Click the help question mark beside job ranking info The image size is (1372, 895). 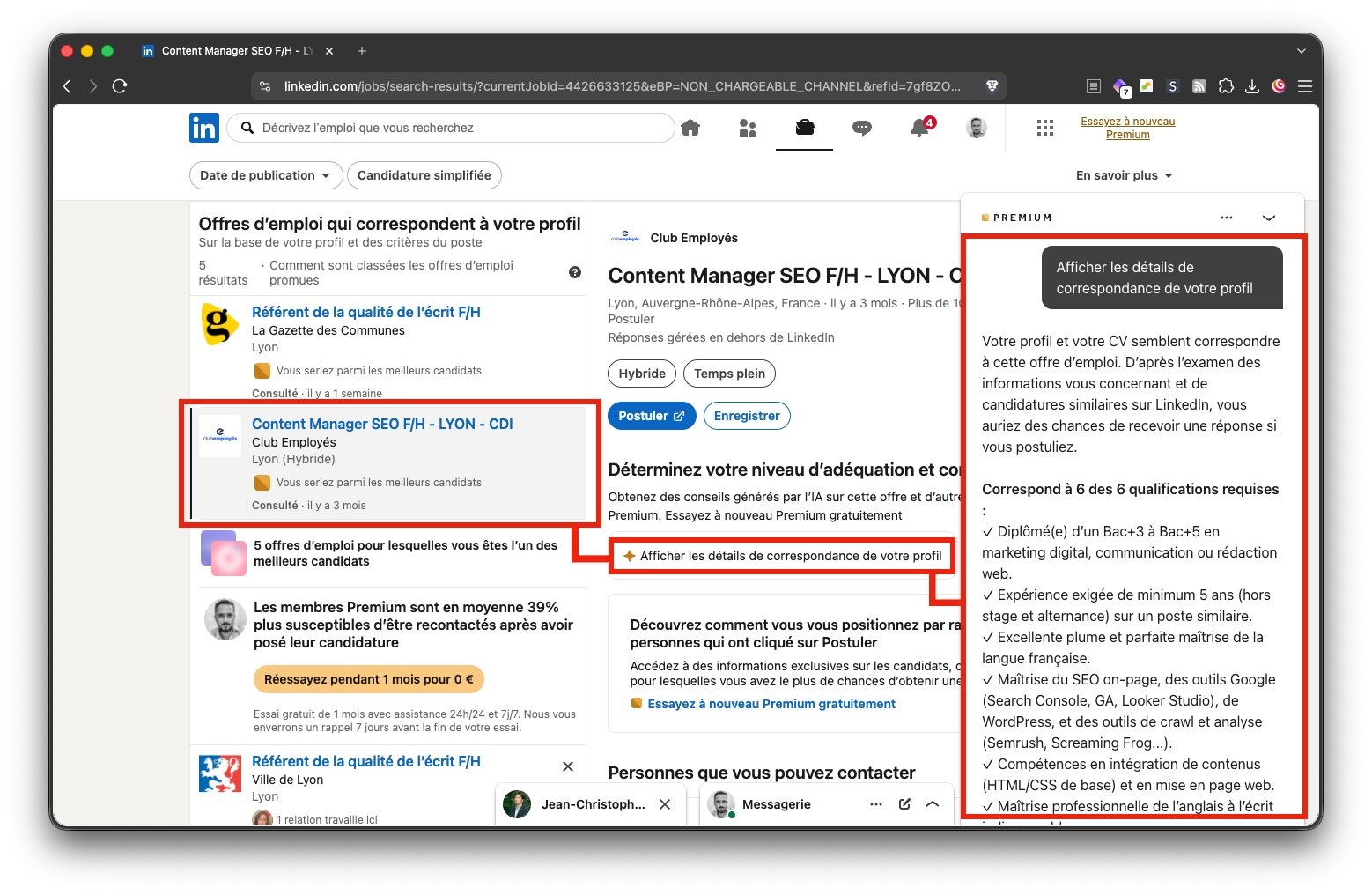[x=575, y=272]
